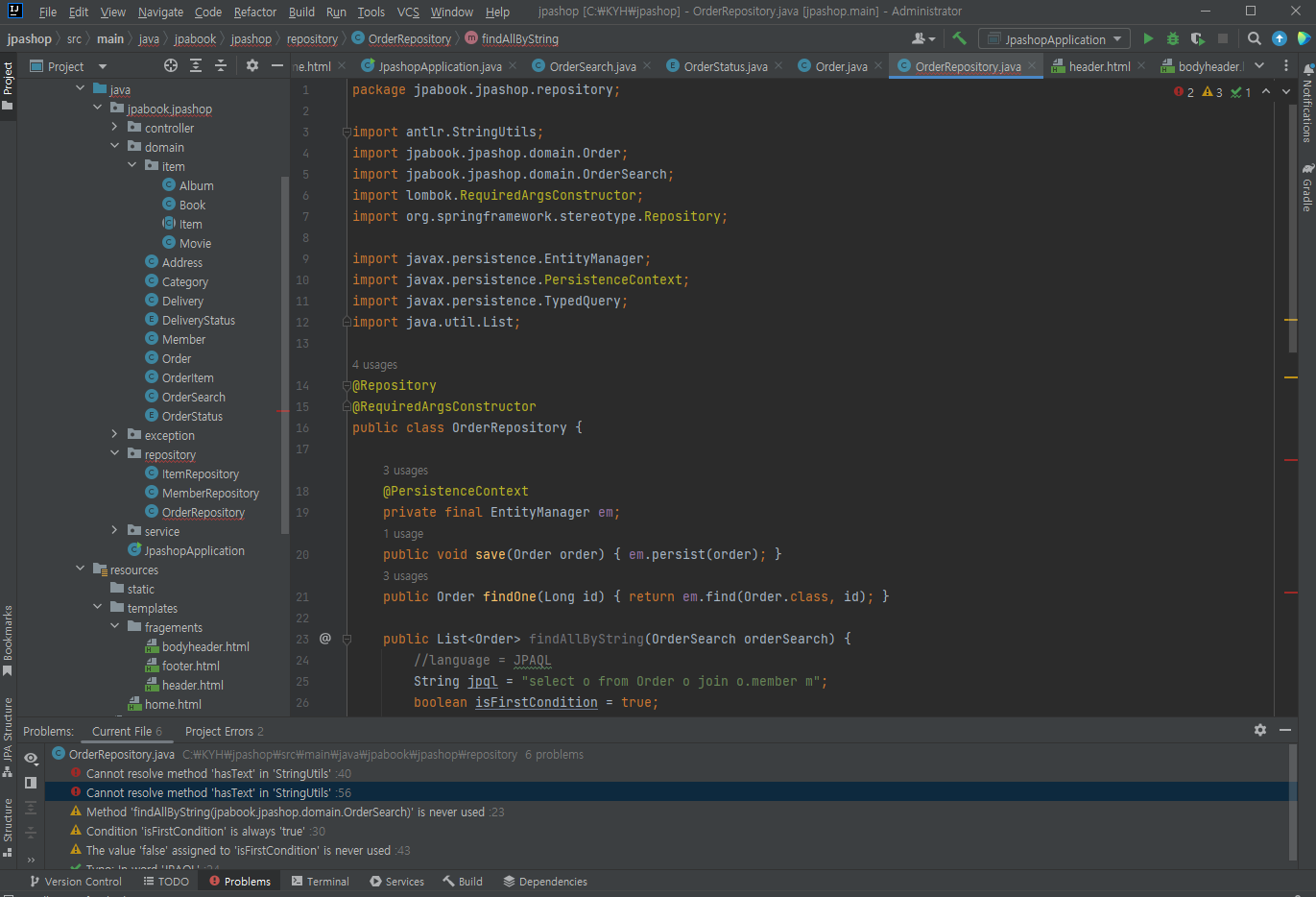Collapse all in the Project panel
The height and width of the screenshot is (897, 1316).
(221, 66)
